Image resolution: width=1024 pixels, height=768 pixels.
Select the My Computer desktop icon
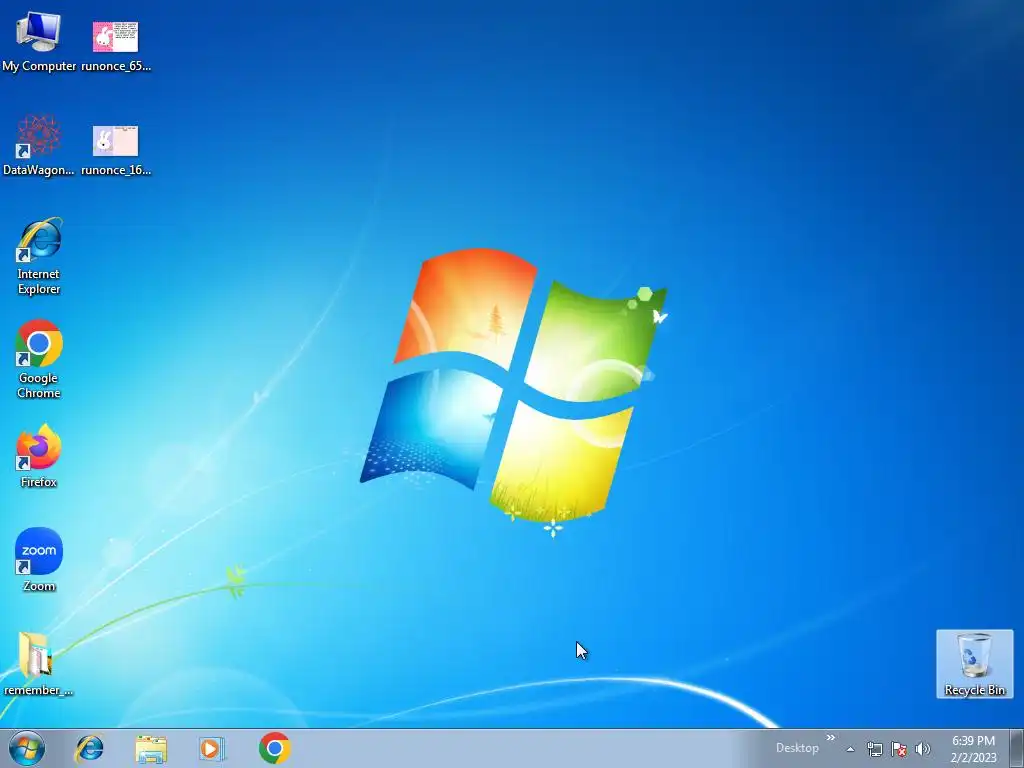pyautogui.click(x=39, y=41)
